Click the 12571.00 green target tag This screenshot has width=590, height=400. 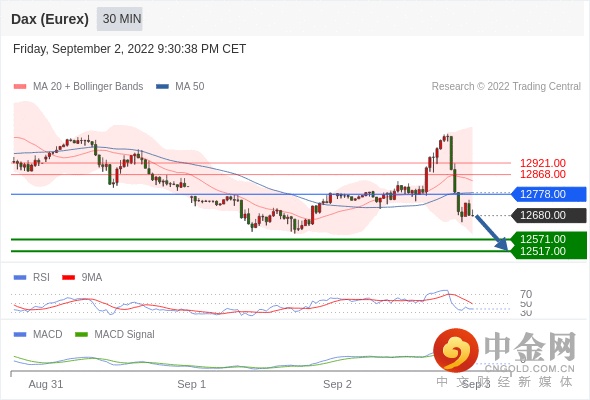[549, 239]
